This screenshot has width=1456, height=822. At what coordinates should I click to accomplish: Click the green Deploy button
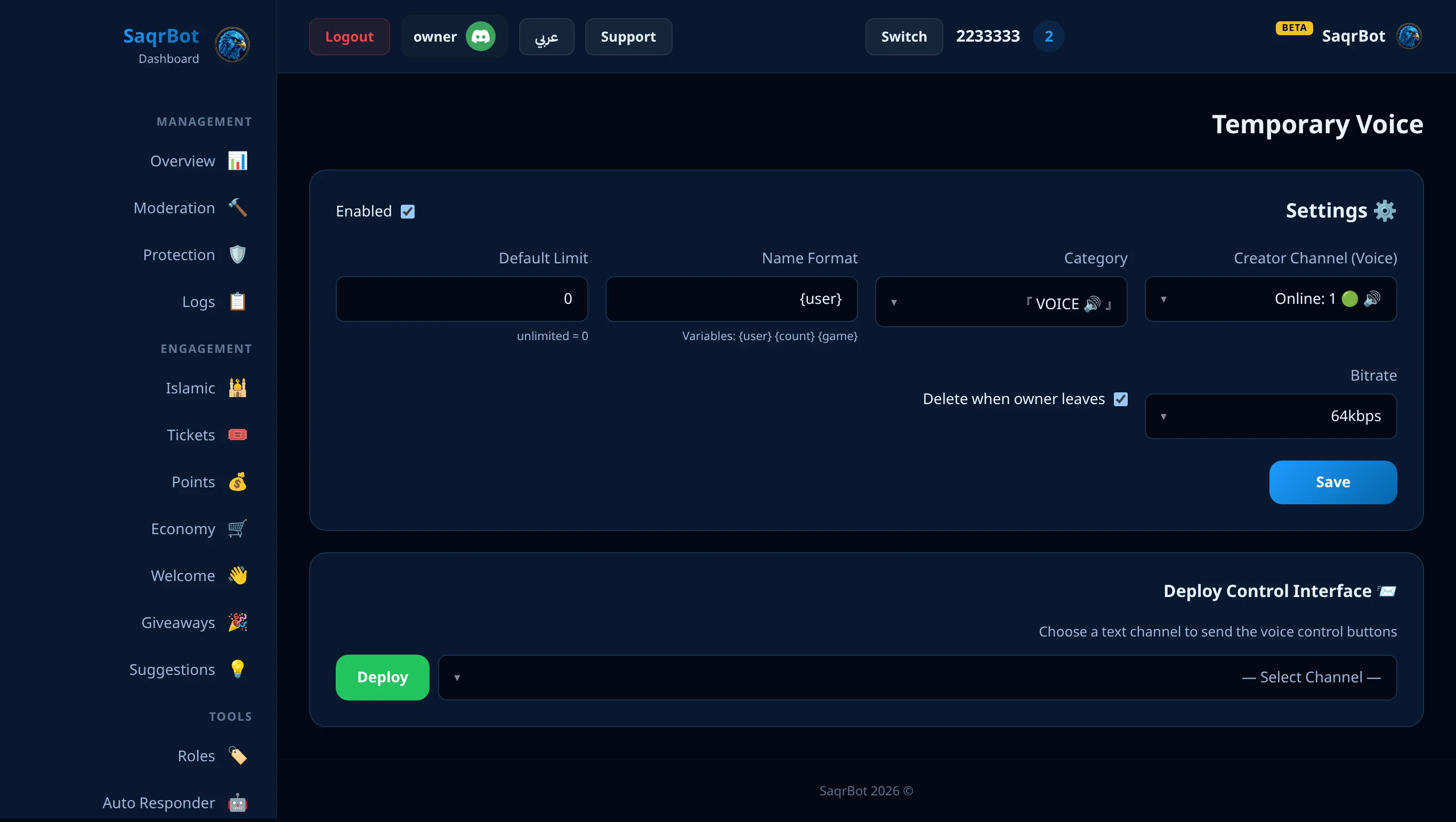(x=383, y=678)
